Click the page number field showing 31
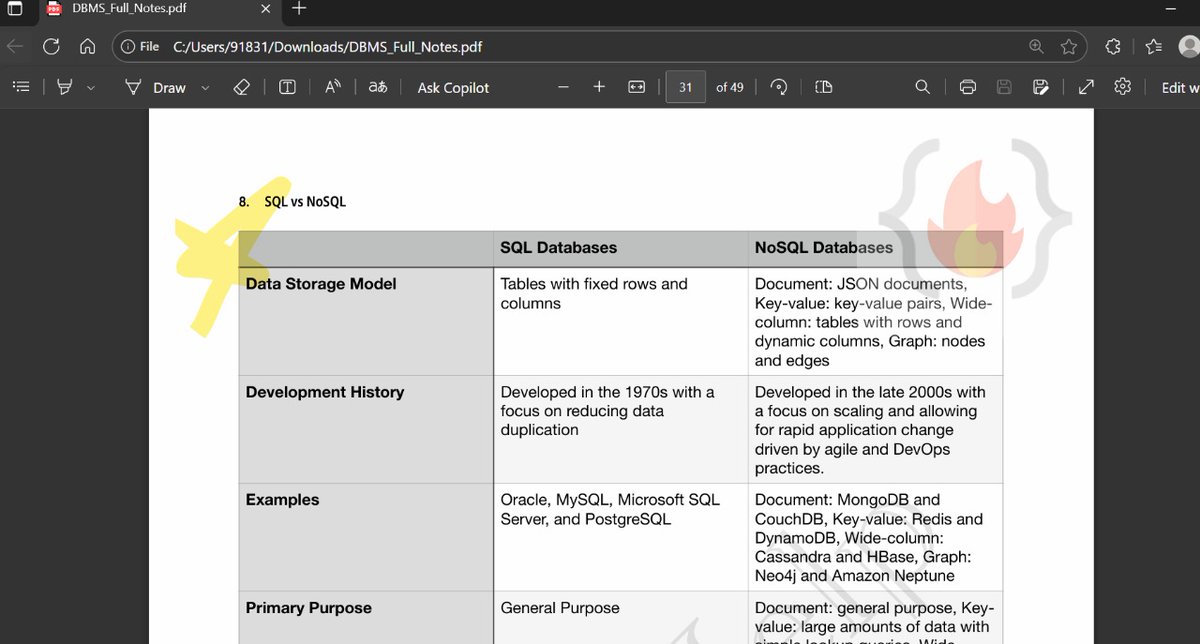The image size is (1200, 644). [x=685, y=87]
